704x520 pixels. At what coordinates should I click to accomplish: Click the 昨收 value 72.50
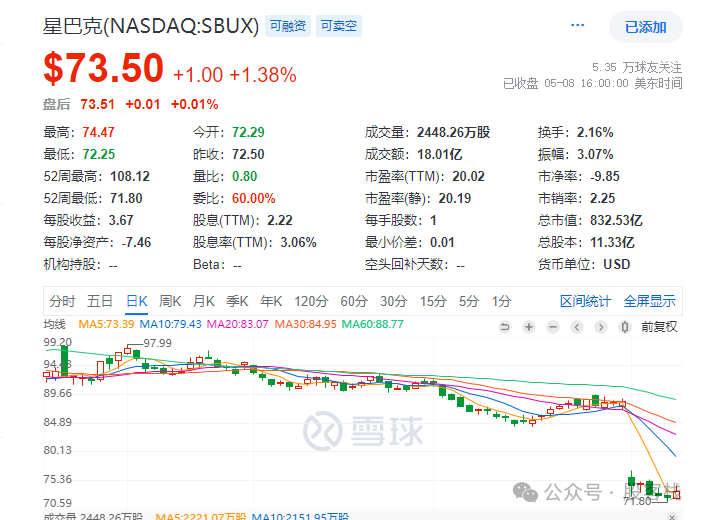pos(248,154)
